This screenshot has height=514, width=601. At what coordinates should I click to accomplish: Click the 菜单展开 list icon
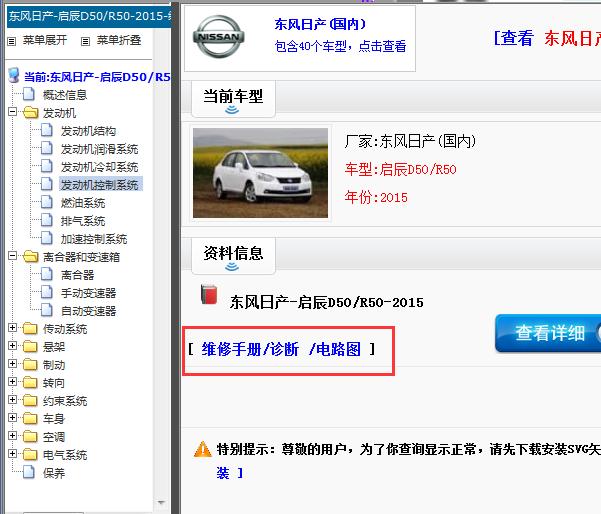tap(12, 41)
